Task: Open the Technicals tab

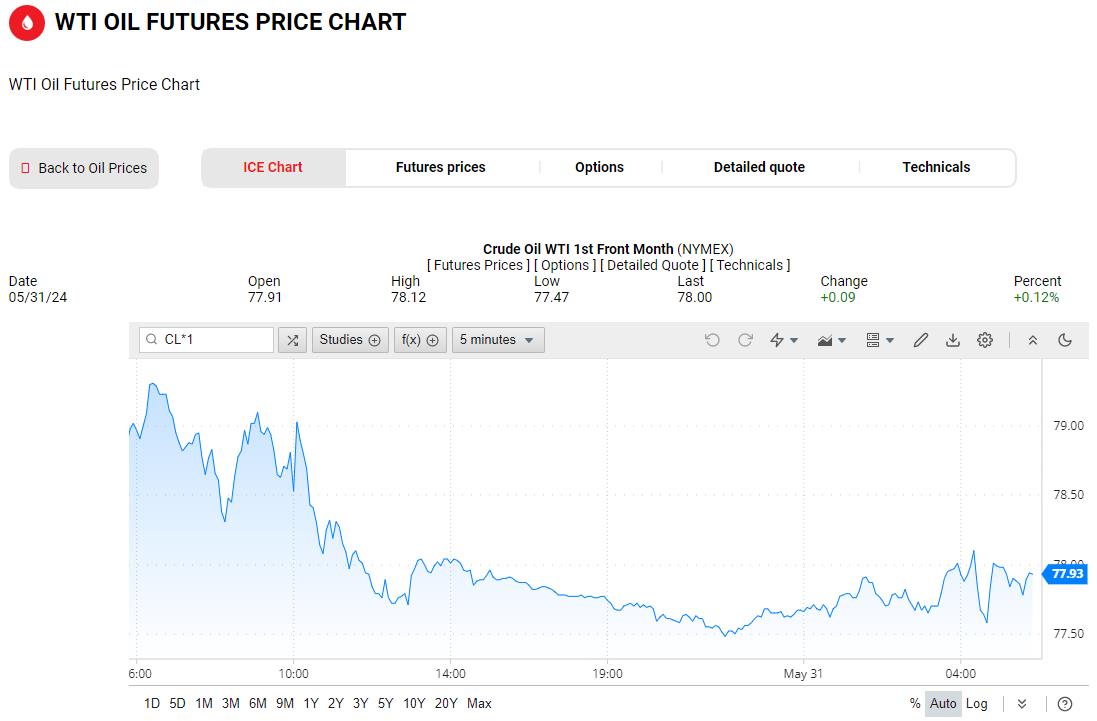Action: point(936,168)
